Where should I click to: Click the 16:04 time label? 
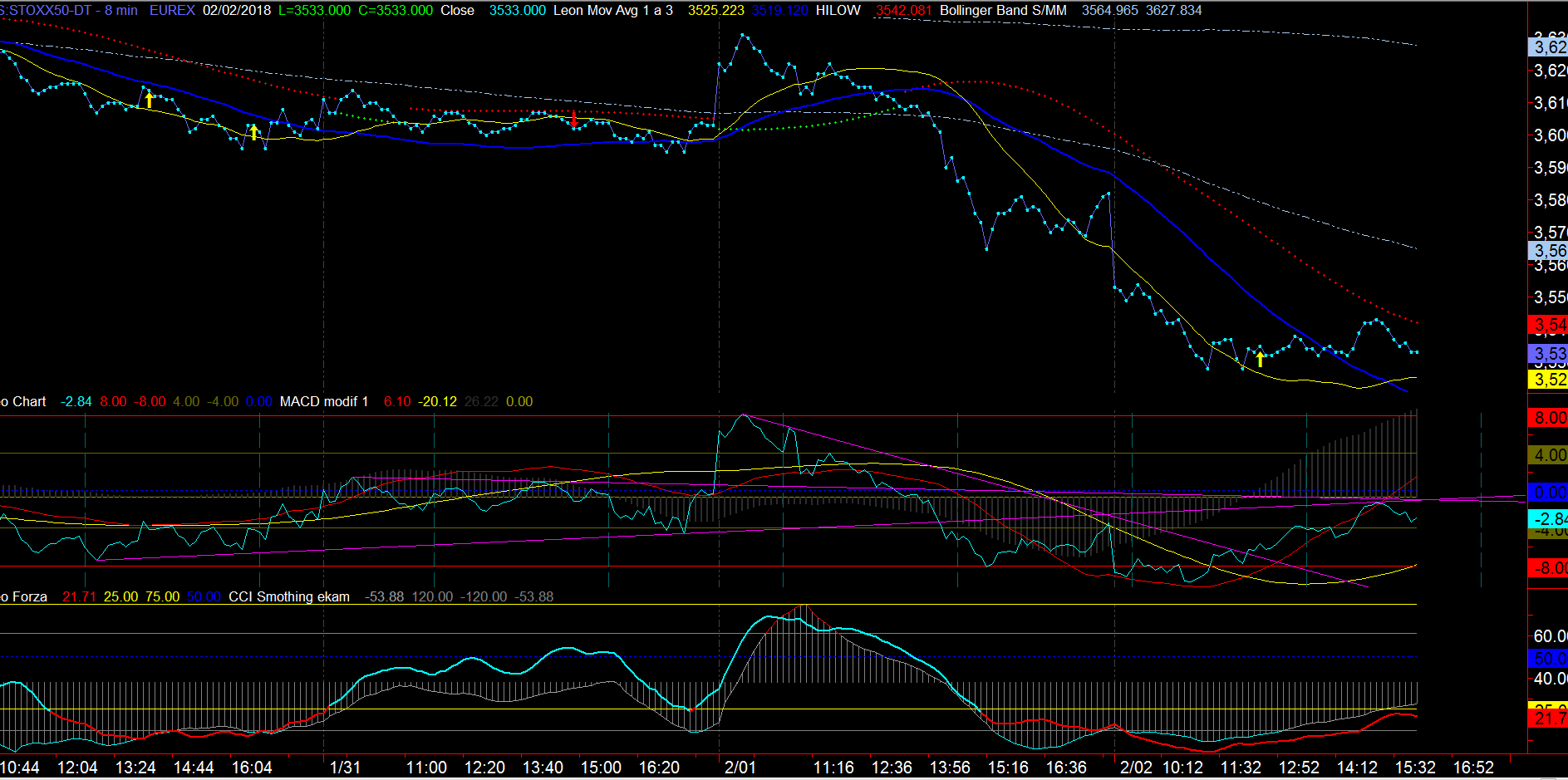[252, 768]
